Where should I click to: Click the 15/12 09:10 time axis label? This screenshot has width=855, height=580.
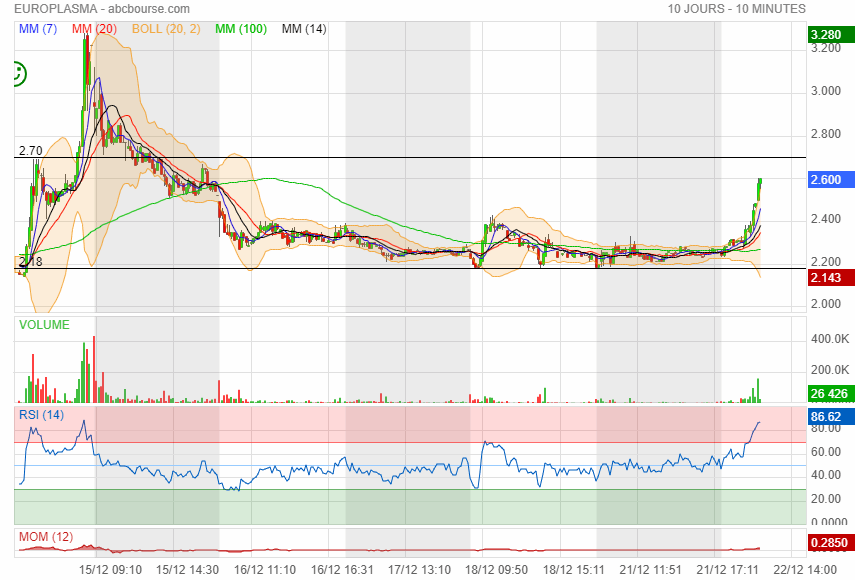(x=110, y=570)
